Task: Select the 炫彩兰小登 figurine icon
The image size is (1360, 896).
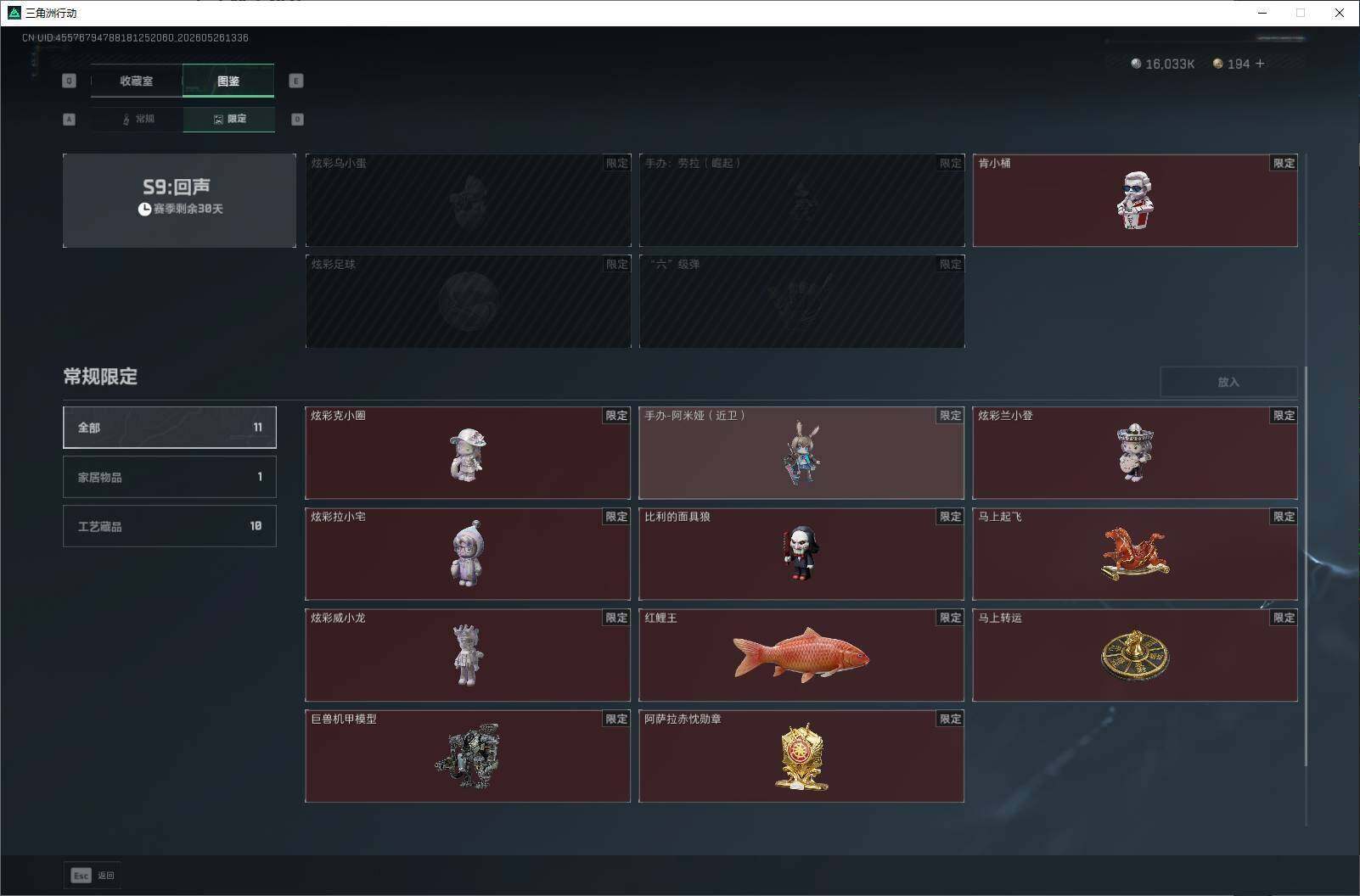Action: click(1135, 454)
